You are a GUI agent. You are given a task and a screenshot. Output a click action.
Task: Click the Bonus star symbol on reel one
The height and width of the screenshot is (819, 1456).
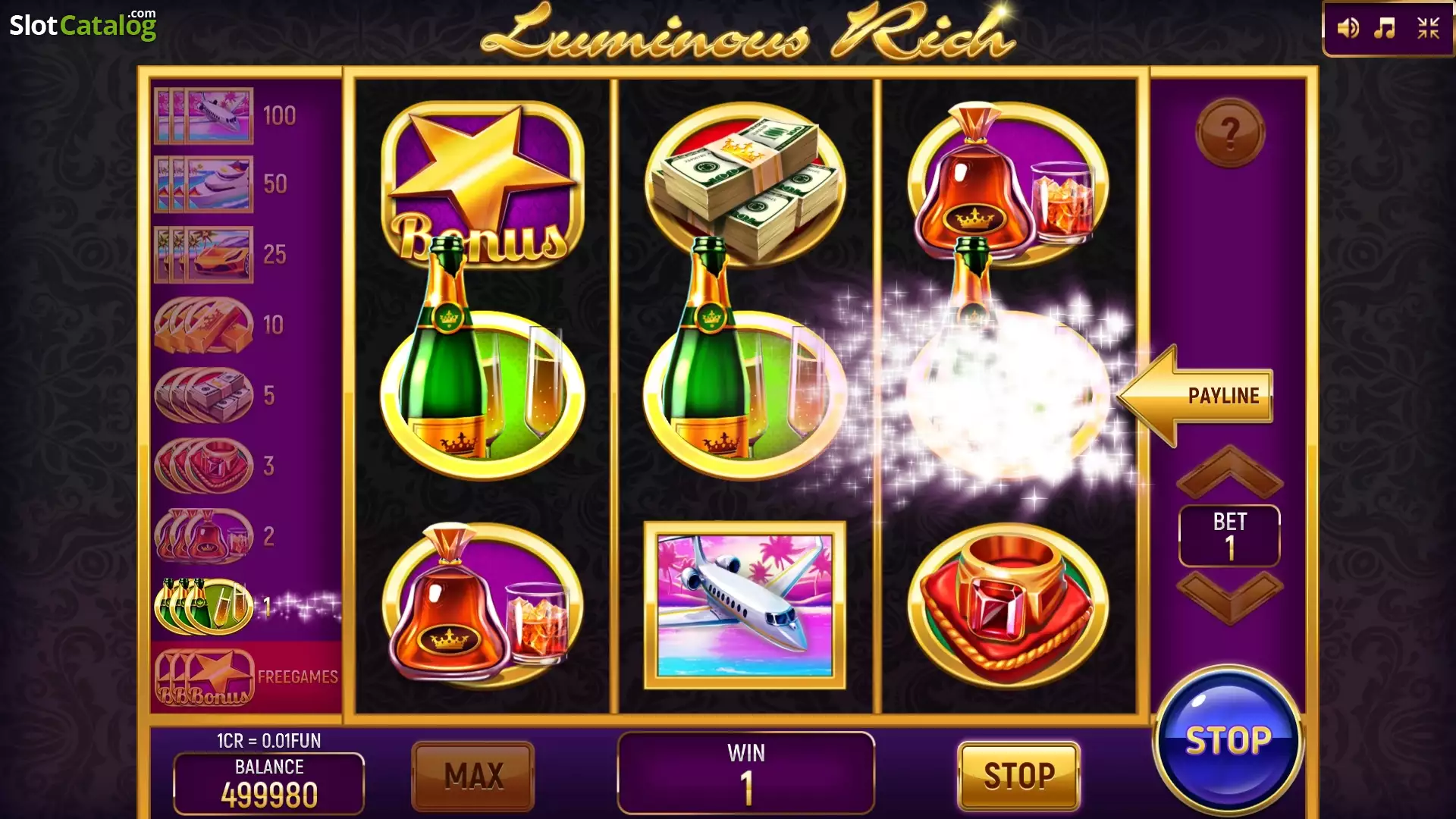point(482,184)
